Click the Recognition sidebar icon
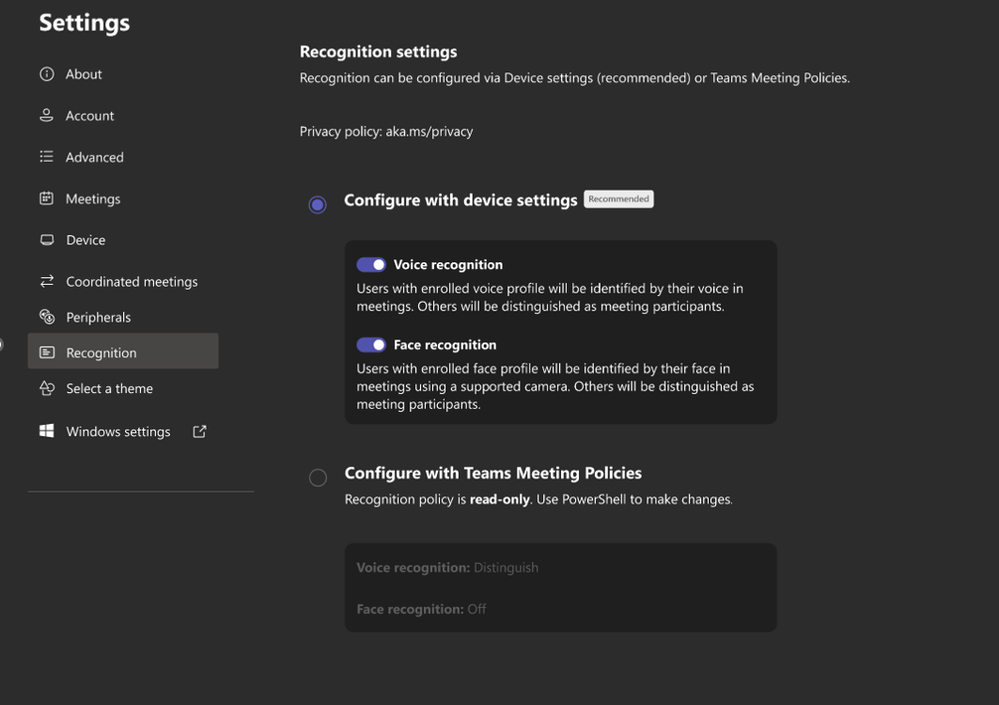Viewport: 999px width, 705px height. pos(46,352)
